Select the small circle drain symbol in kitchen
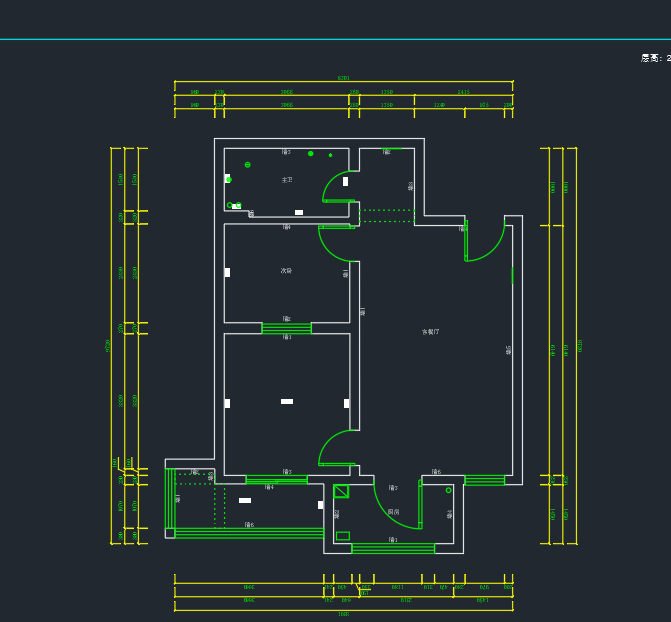 click(x=448, y=490)
